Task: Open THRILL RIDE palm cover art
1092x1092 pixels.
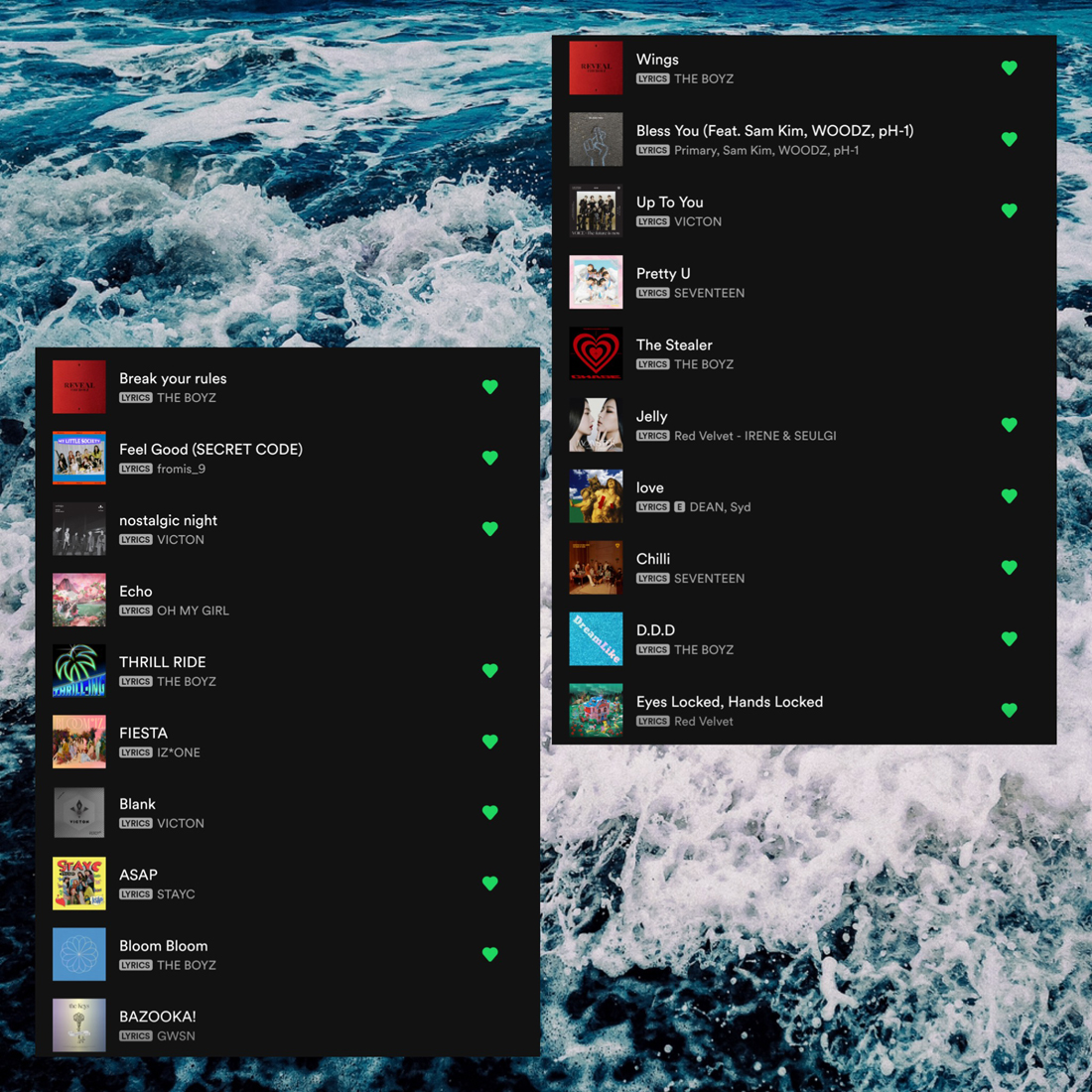Action: pos(79,671)
